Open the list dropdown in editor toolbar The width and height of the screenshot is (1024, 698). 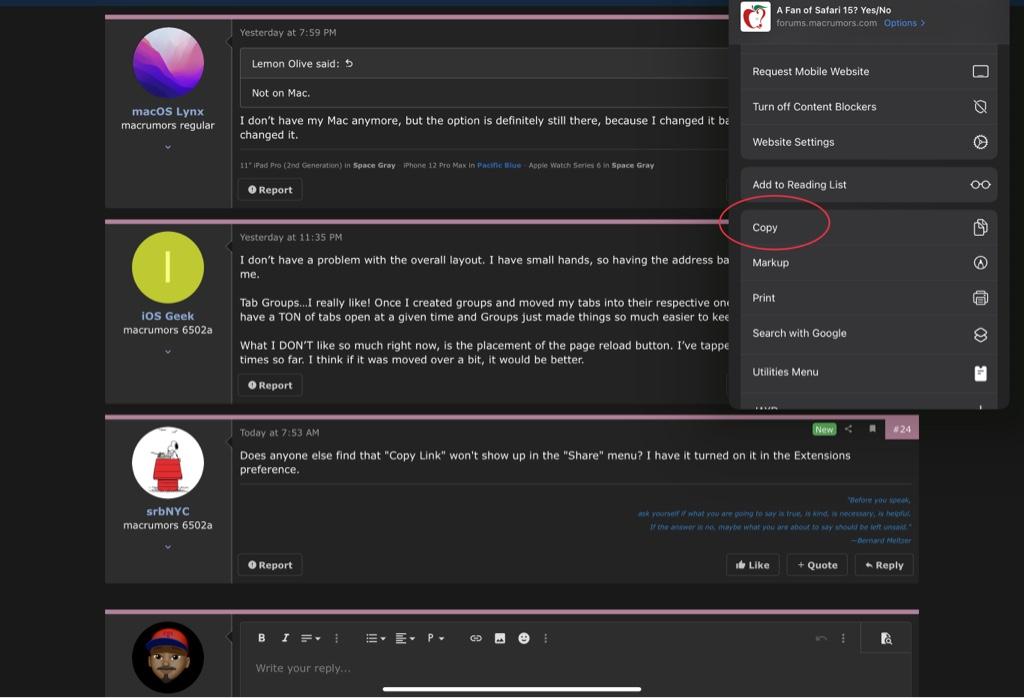coord(376,638)
